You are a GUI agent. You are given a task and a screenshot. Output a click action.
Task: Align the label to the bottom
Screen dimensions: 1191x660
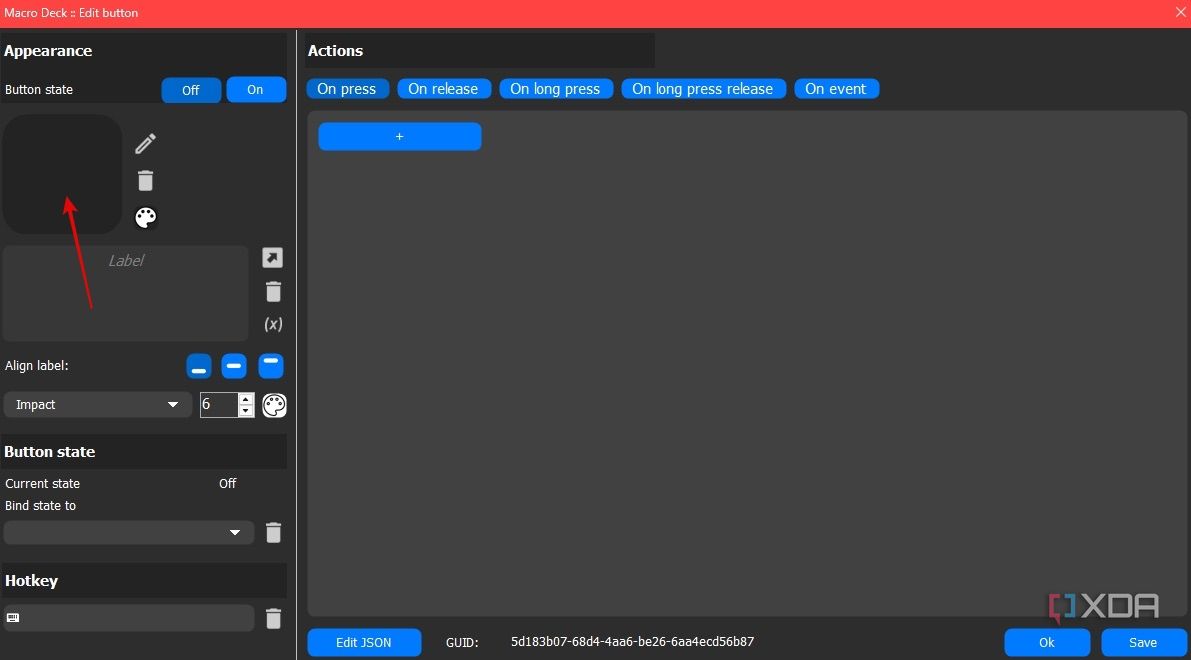199,367
